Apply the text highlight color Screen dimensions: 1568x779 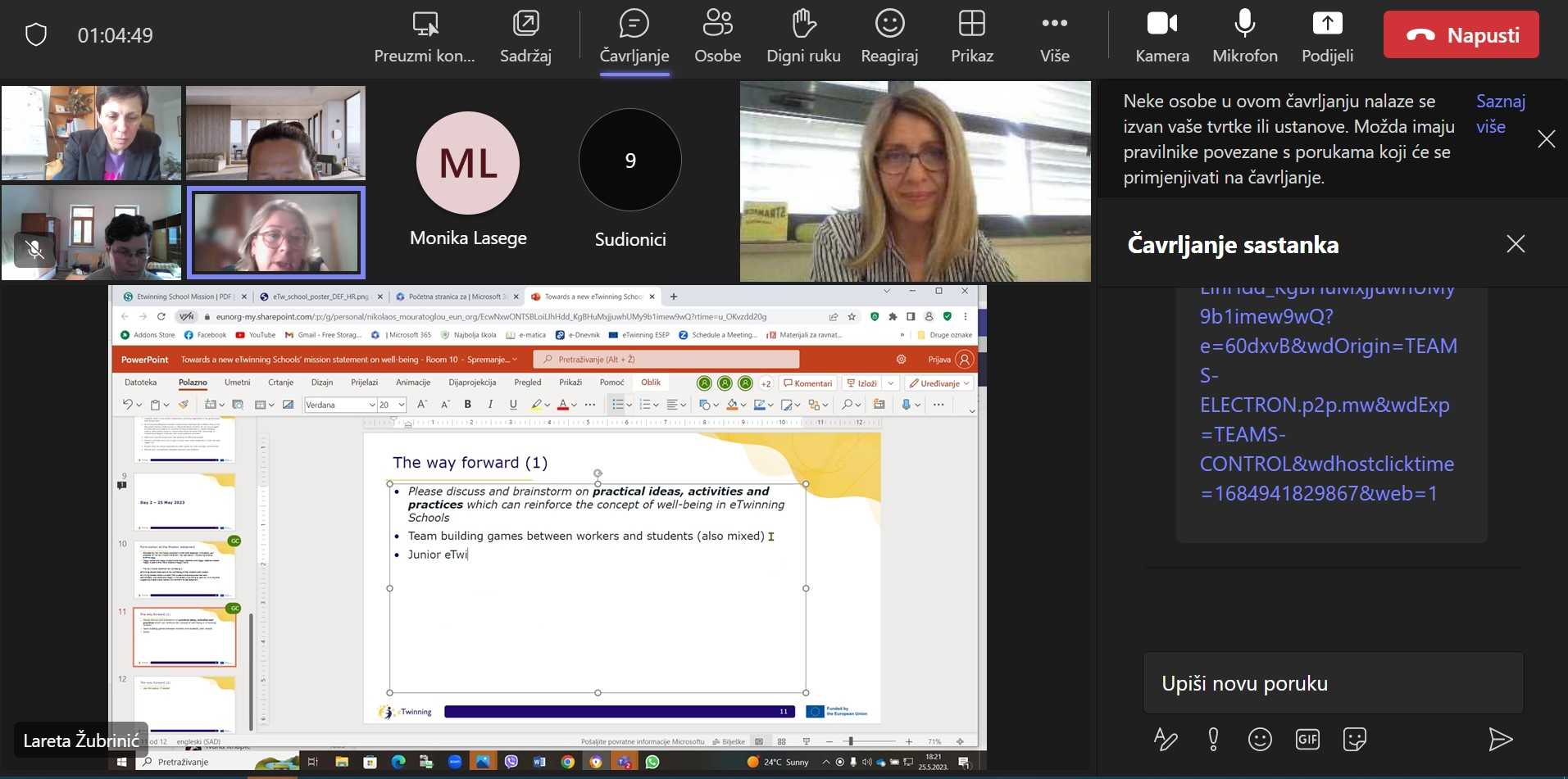coord(536,405)
